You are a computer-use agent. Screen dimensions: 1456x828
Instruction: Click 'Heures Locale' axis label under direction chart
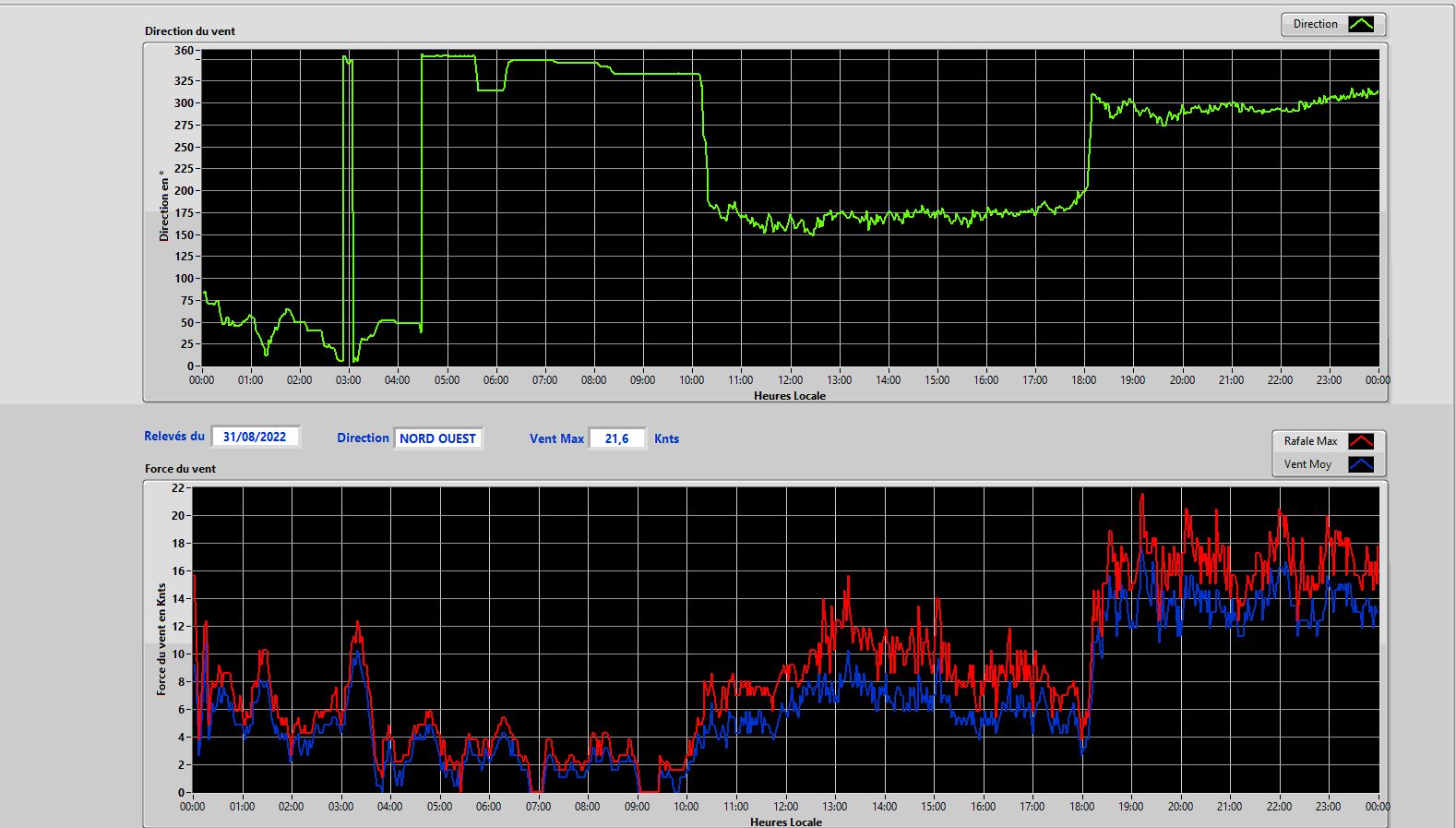click(x=790, y=396)
